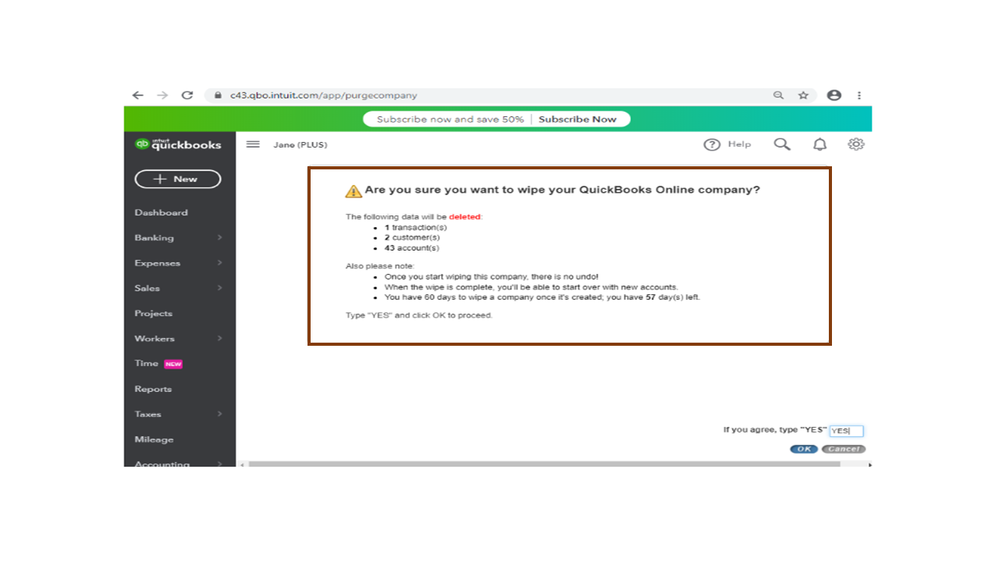Open the browser profile avatar icon
The width and height of the screenshot is (999, 562).
pyautogui.click(x=834, y=95)
